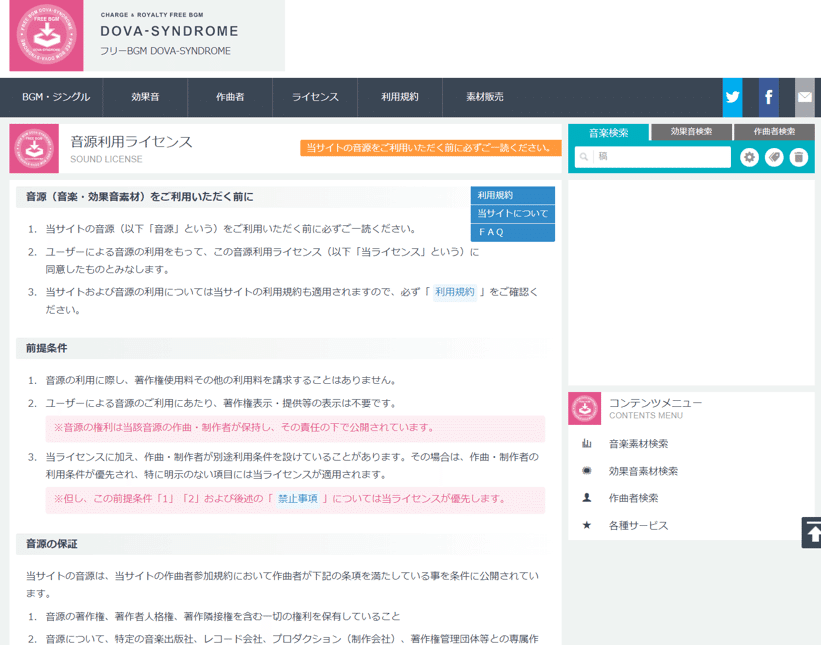Image resolution: width=821 pixels, height=645 pixels.
Task: Click heading 音源（音楽・効果音素材）をご利用いただく前に
Action: pos(139,197)
